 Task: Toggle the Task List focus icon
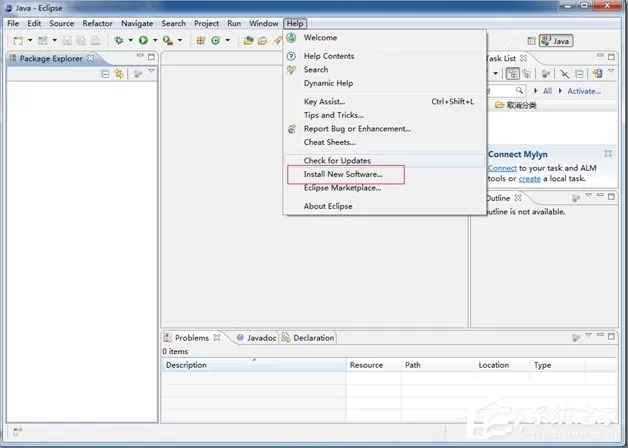tap(545, 74)
